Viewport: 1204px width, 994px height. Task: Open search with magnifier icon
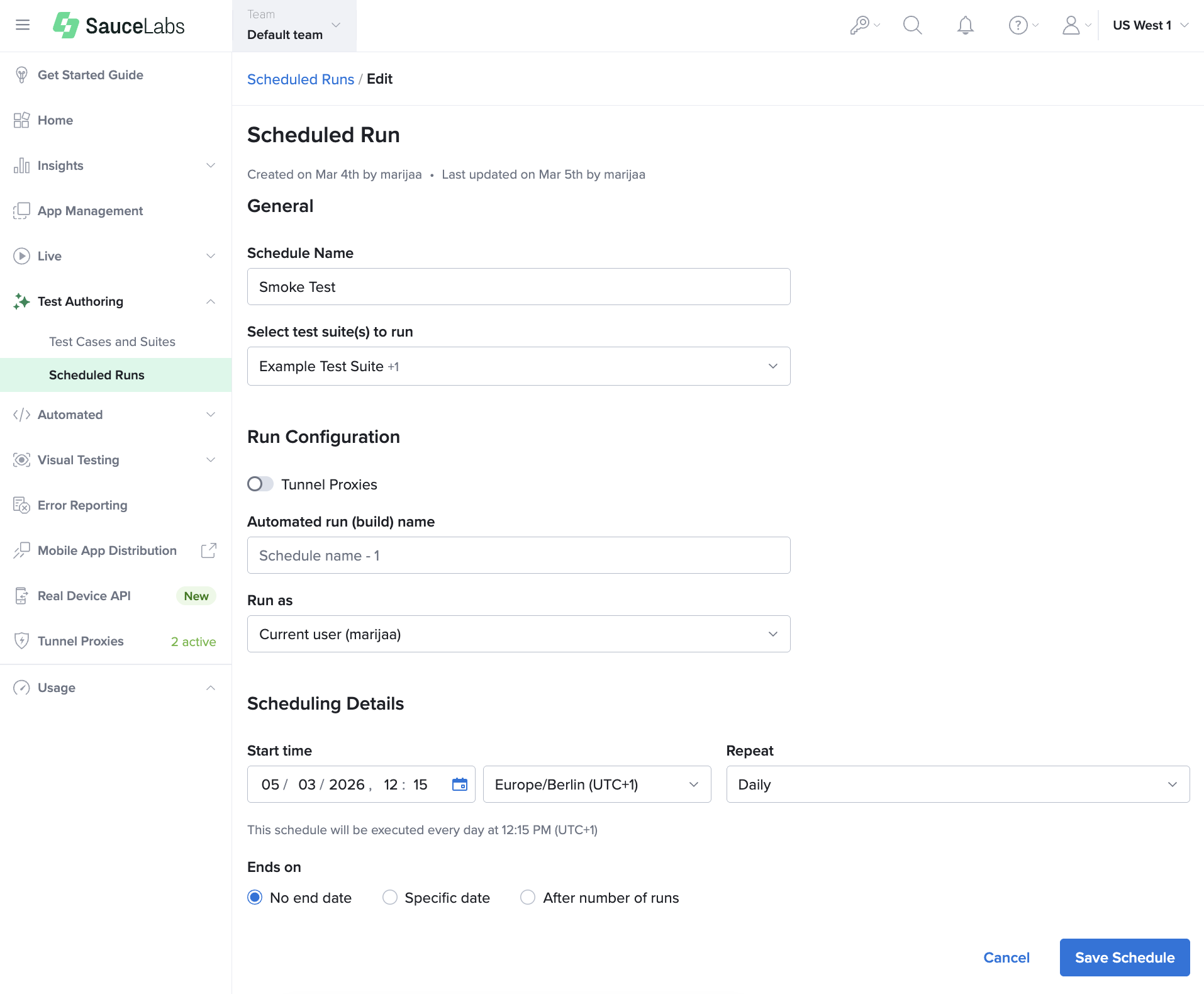tap(912, 25)
